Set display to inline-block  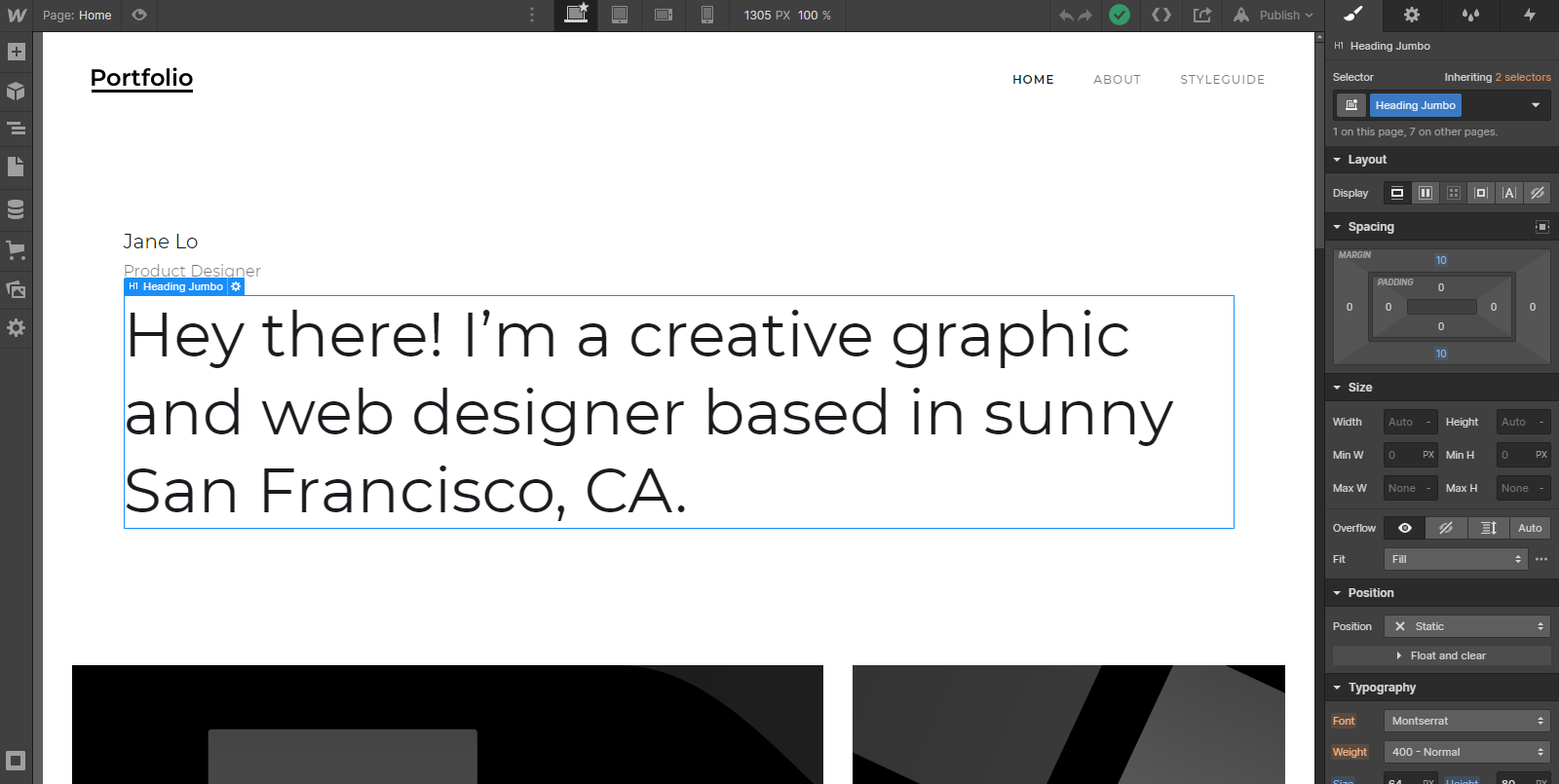click(x=1481, y=193)
